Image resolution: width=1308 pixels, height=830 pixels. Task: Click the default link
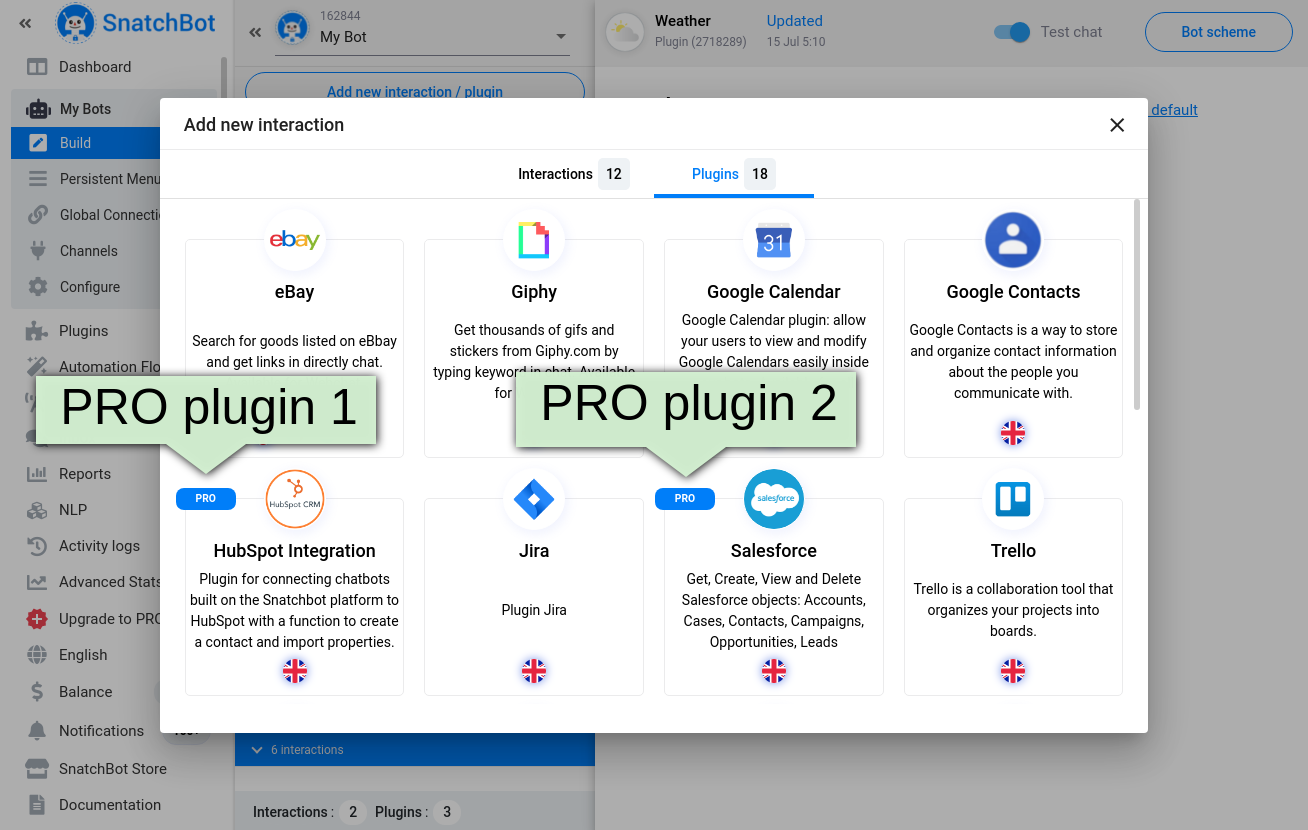(1174, 110)
